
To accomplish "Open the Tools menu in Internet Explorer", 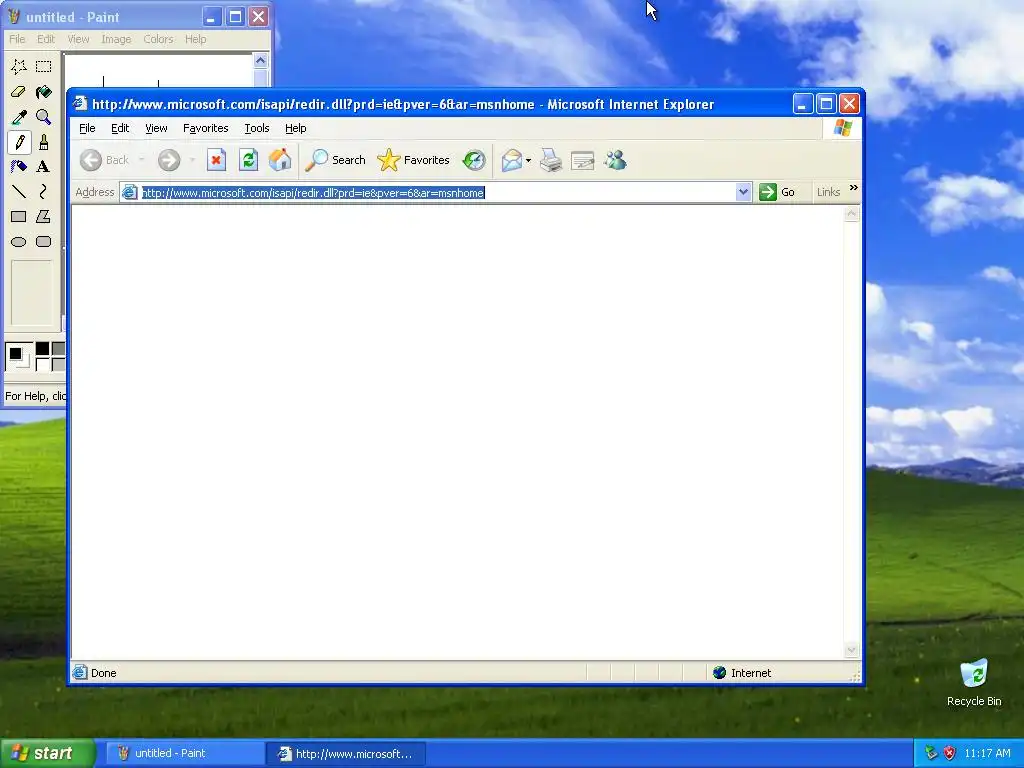I will [257, 128].
